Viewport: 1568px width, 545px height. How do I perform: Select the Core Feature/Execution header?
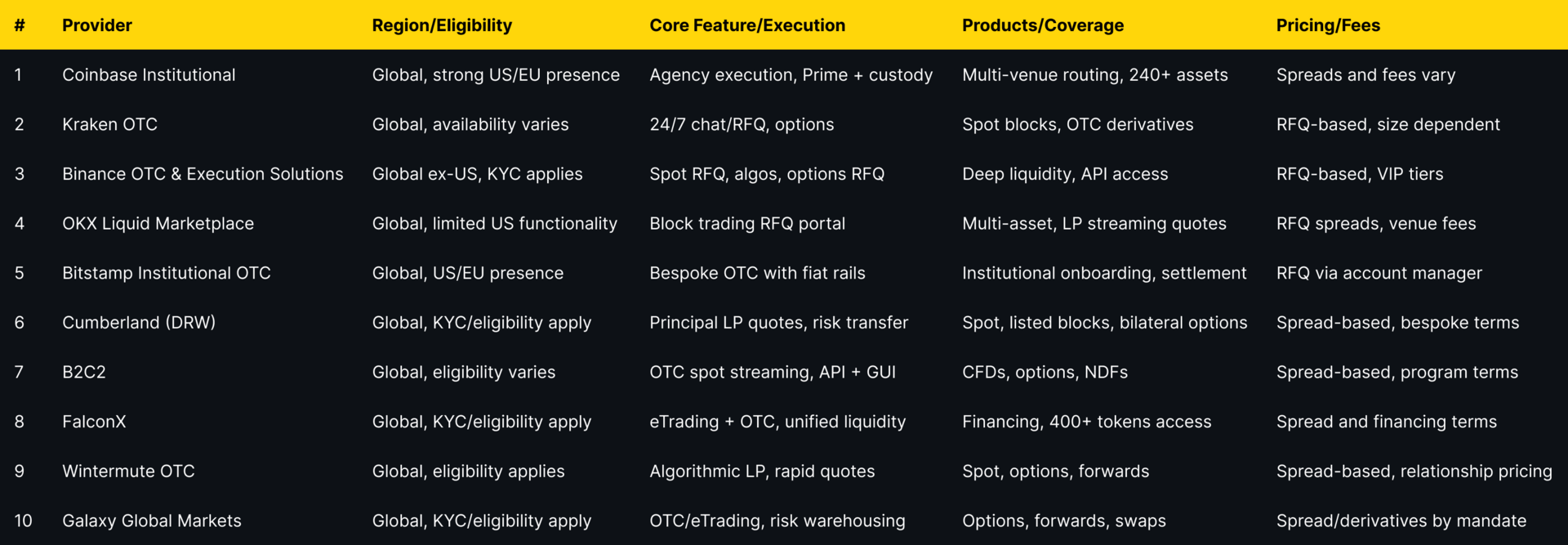[x=747, y=25]
